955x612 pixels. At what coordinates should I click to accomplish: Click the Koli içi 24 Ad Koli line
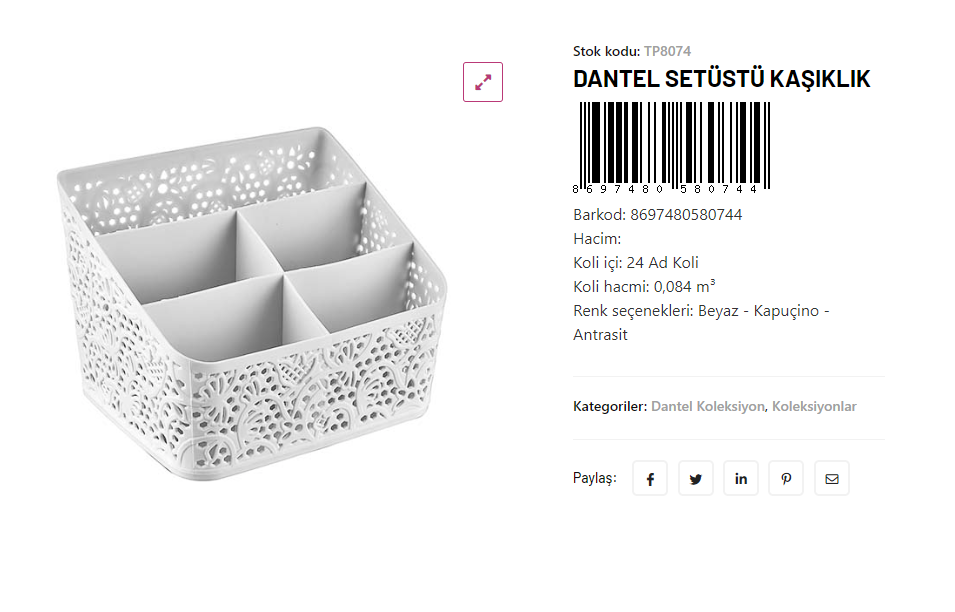coord(636,263)
